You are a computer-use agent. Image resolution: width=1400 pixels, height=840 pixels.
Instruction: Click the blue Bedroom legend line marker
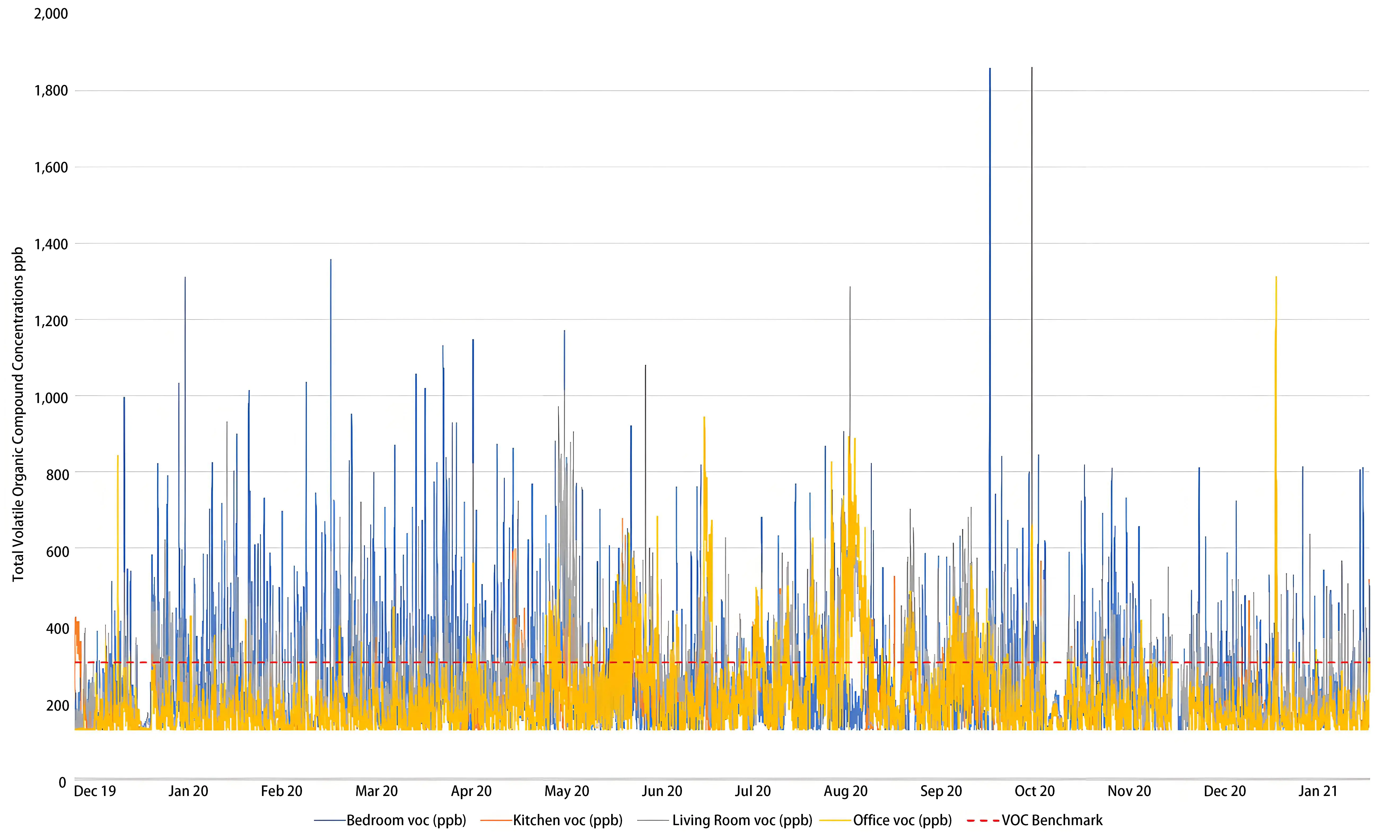pos(330,820)
